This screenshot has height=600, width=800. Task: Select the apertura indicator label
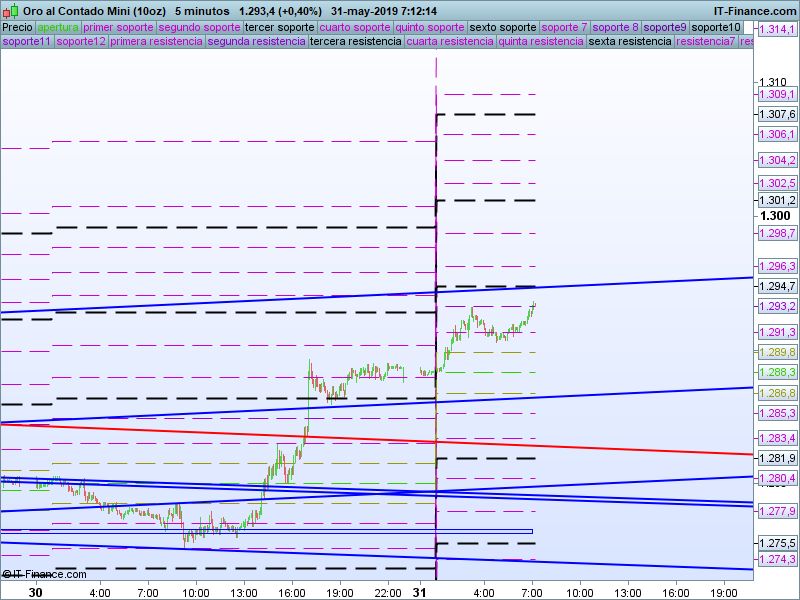tap(58, 27)
